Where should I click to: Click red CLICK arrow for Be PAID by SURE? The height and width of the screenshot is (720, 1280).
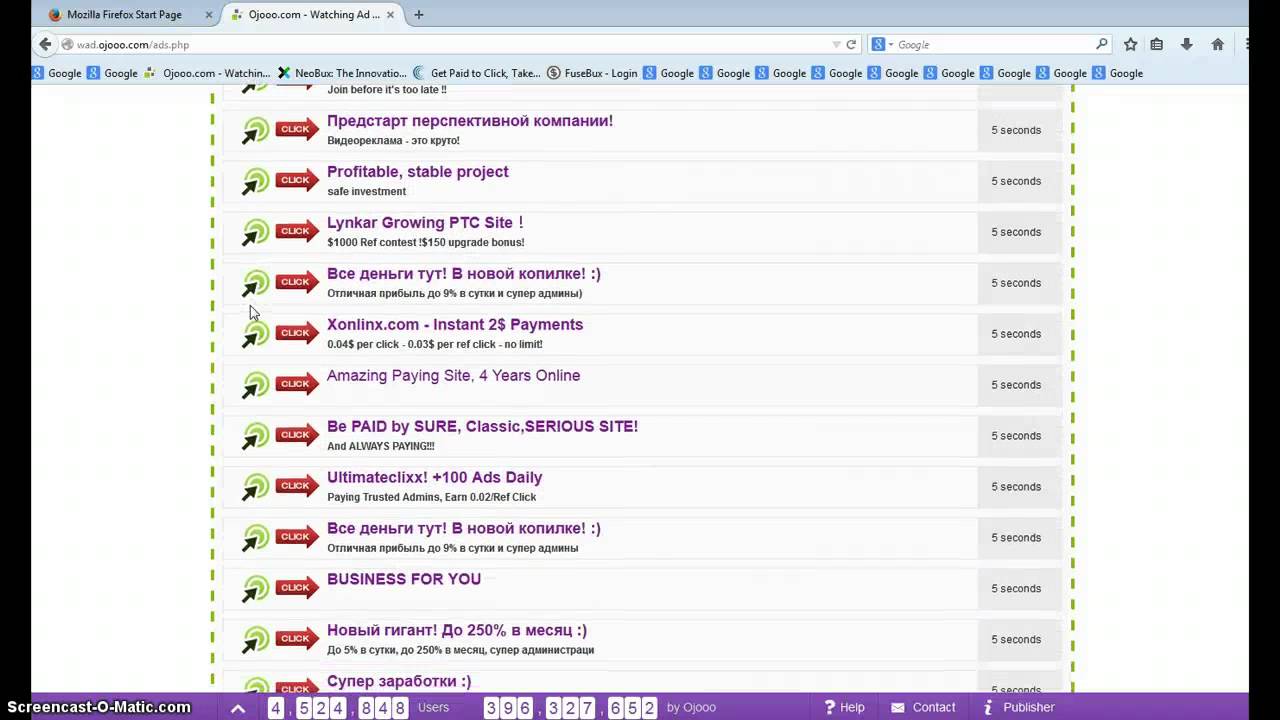[x=297, y=435]
